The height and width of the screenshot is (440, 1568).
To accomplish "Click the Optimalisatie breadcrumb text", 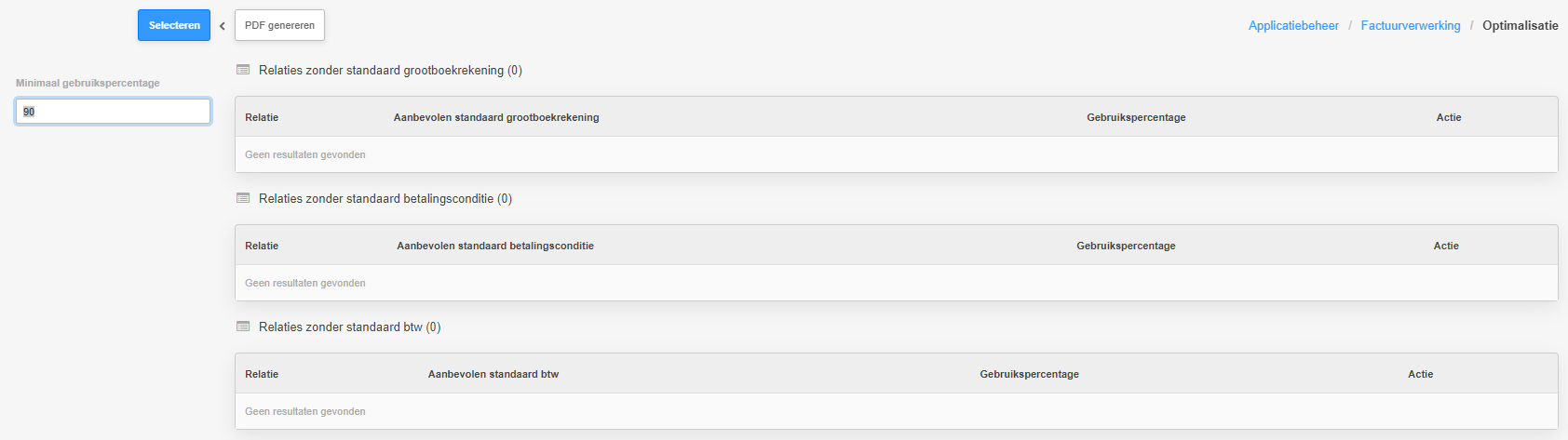I will 1520,25.
